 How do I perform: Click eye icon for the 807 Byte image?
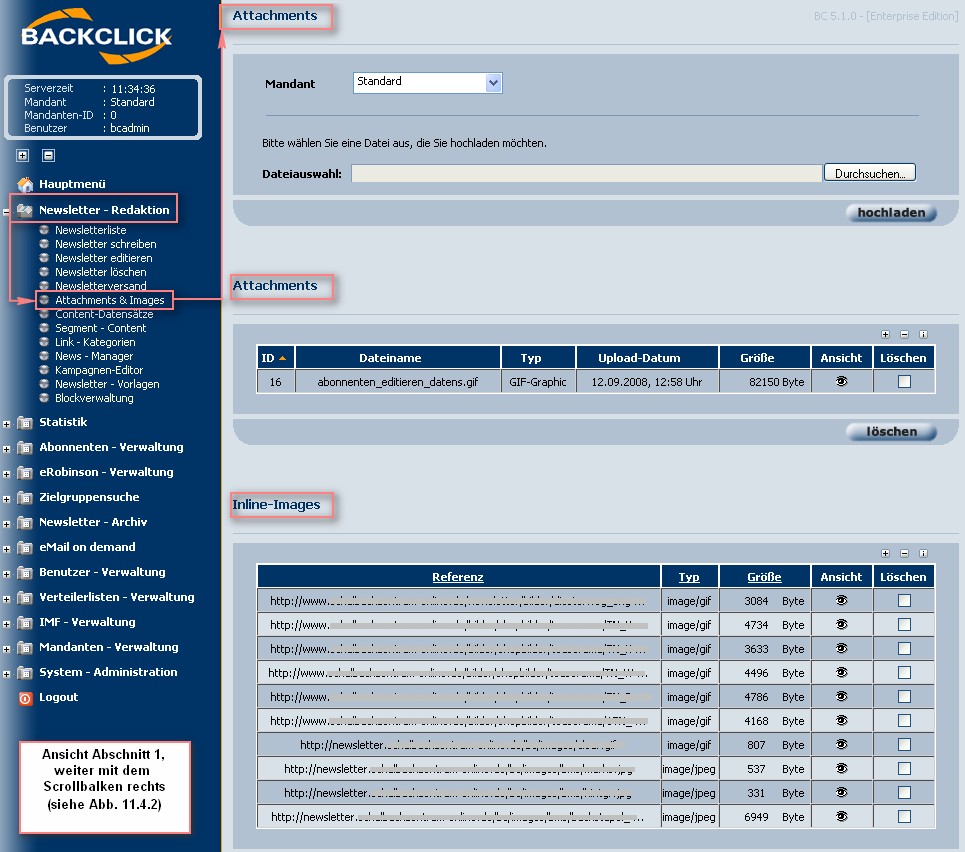click(841, 745)
